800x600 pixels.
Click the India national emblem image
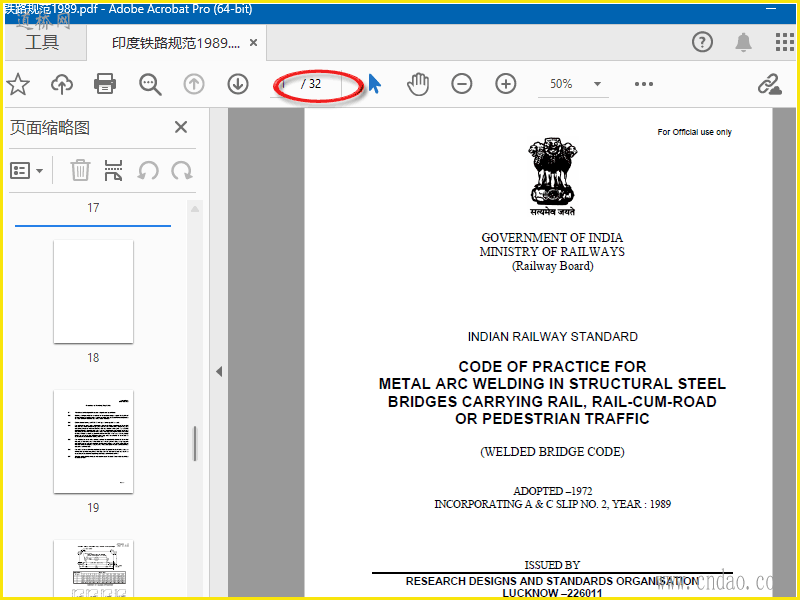pos(553,176)
